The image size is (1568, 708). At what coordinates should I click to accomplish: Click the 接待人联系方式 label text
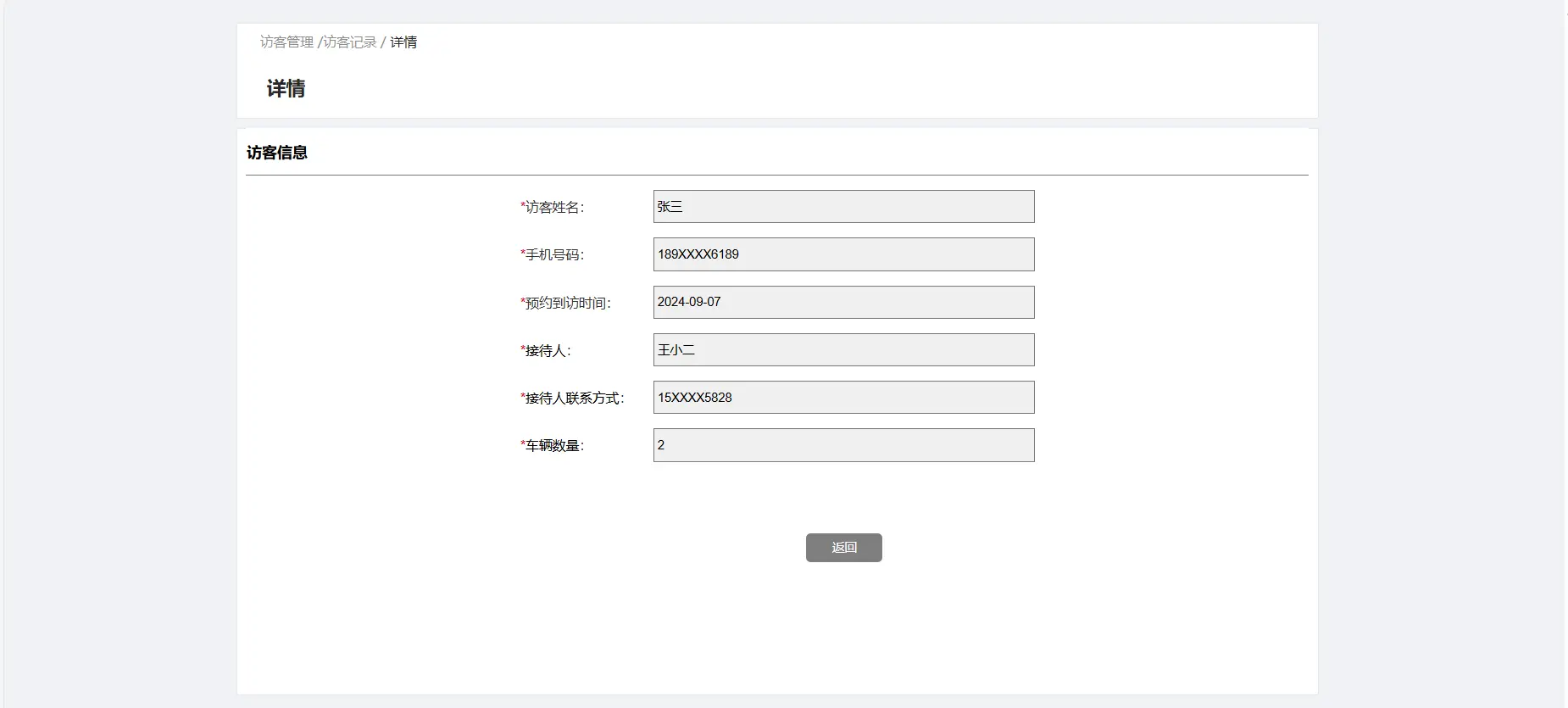(x=574, y=399)
